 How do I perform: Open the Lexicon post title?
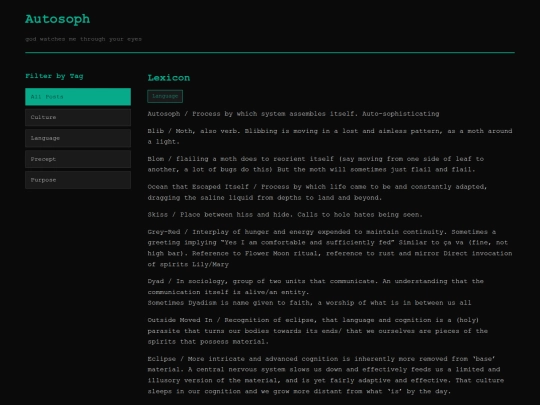(169, 78)
